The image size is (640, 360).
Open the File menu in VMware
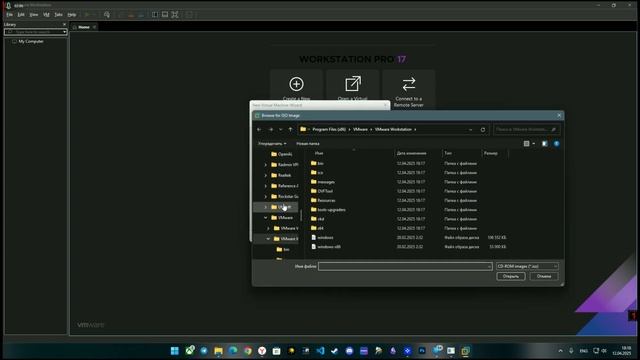tap(9, 15)
